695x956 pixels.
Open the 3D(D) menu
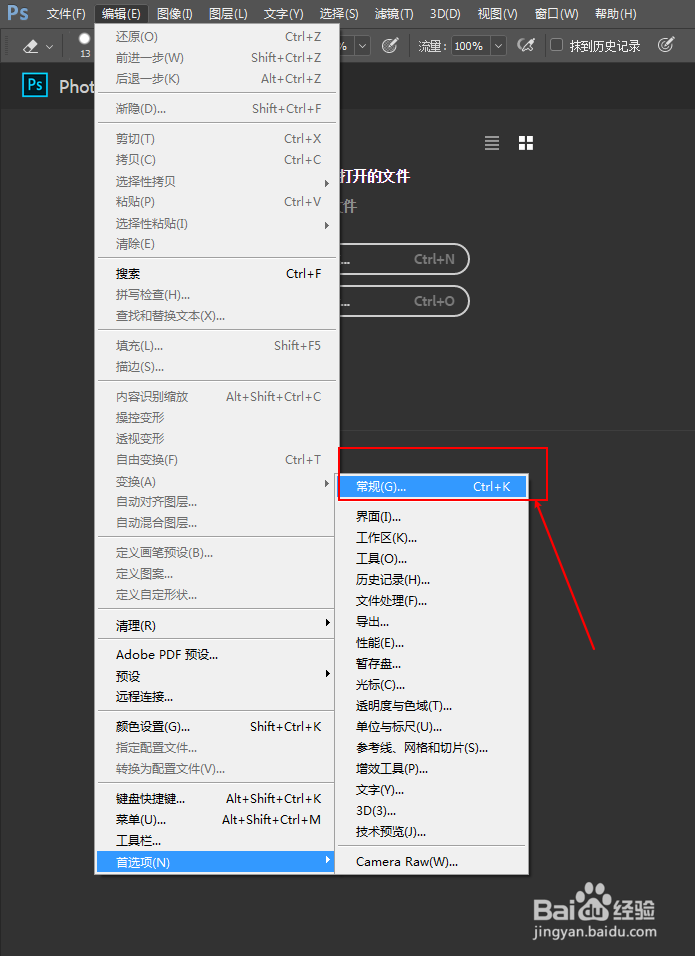click(445, 13)
